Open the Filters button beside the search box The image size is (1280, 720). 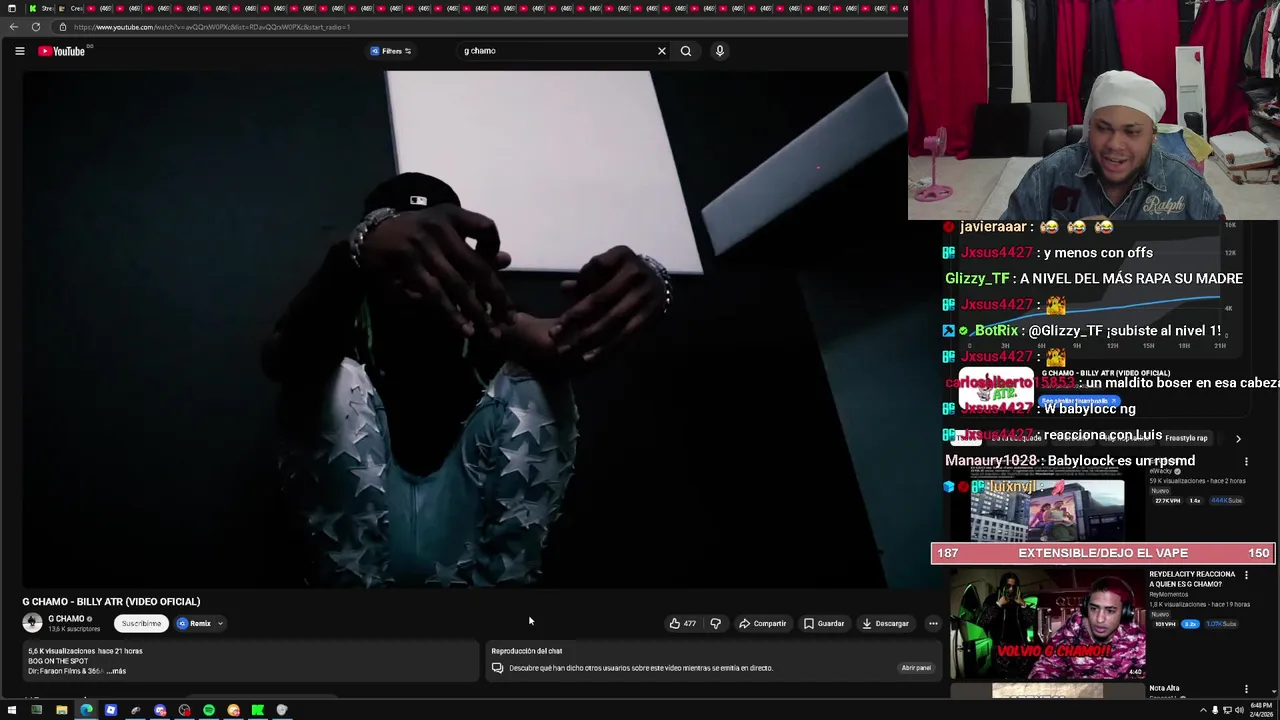(391, 51)
